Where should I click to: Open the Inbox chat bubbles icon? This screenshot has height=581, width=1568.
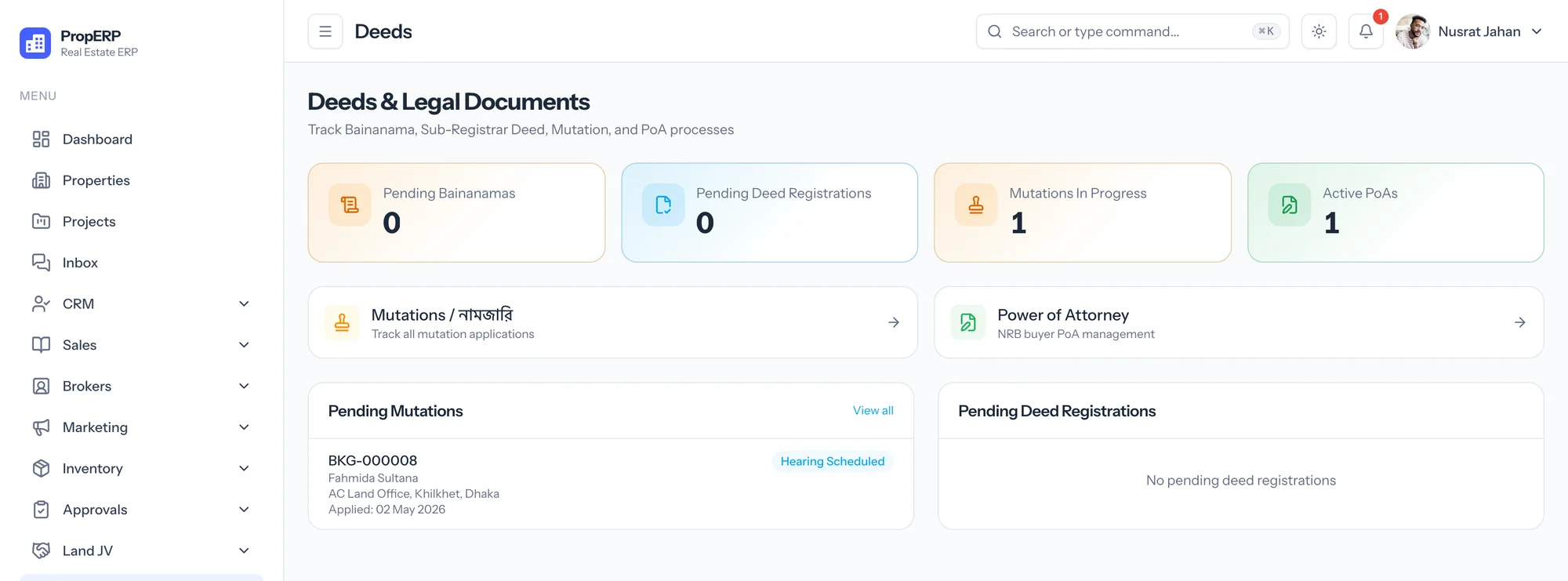pos(41,263)
